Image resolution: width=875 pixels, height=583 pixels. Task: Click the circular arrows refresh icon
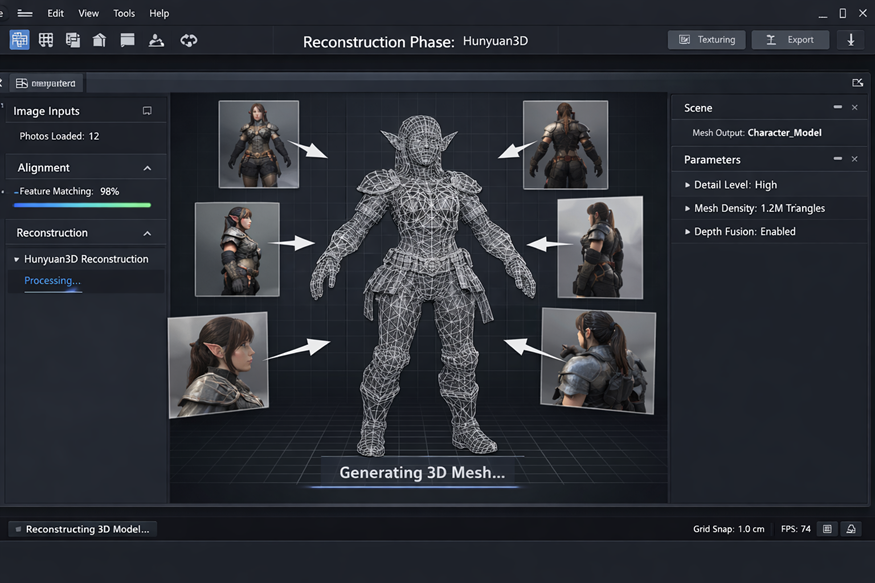(188, 40)
